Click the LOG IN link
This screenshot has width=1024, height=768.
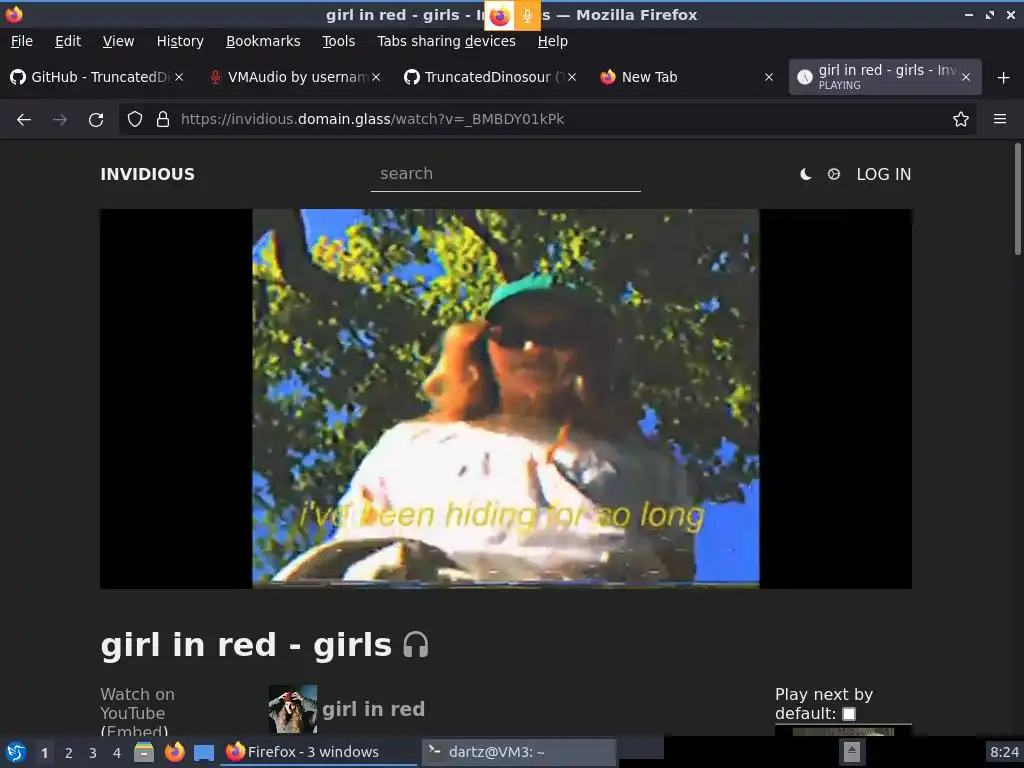coord(884,174)
